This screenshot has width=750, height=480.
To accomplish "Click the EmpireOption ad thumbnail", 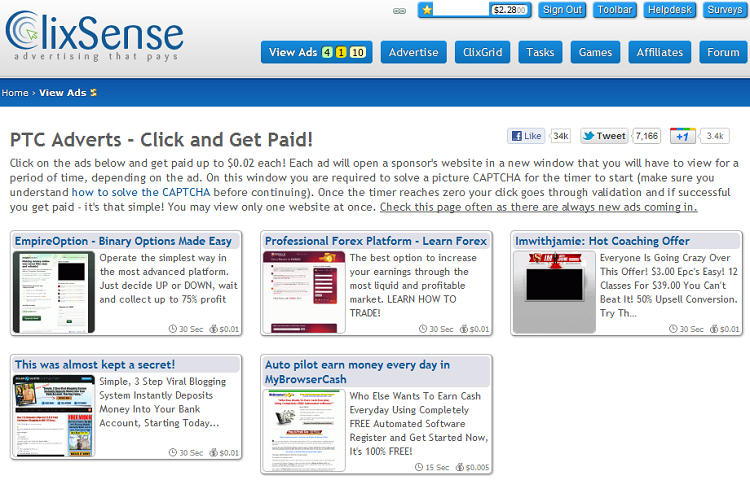I will [54, 292].
